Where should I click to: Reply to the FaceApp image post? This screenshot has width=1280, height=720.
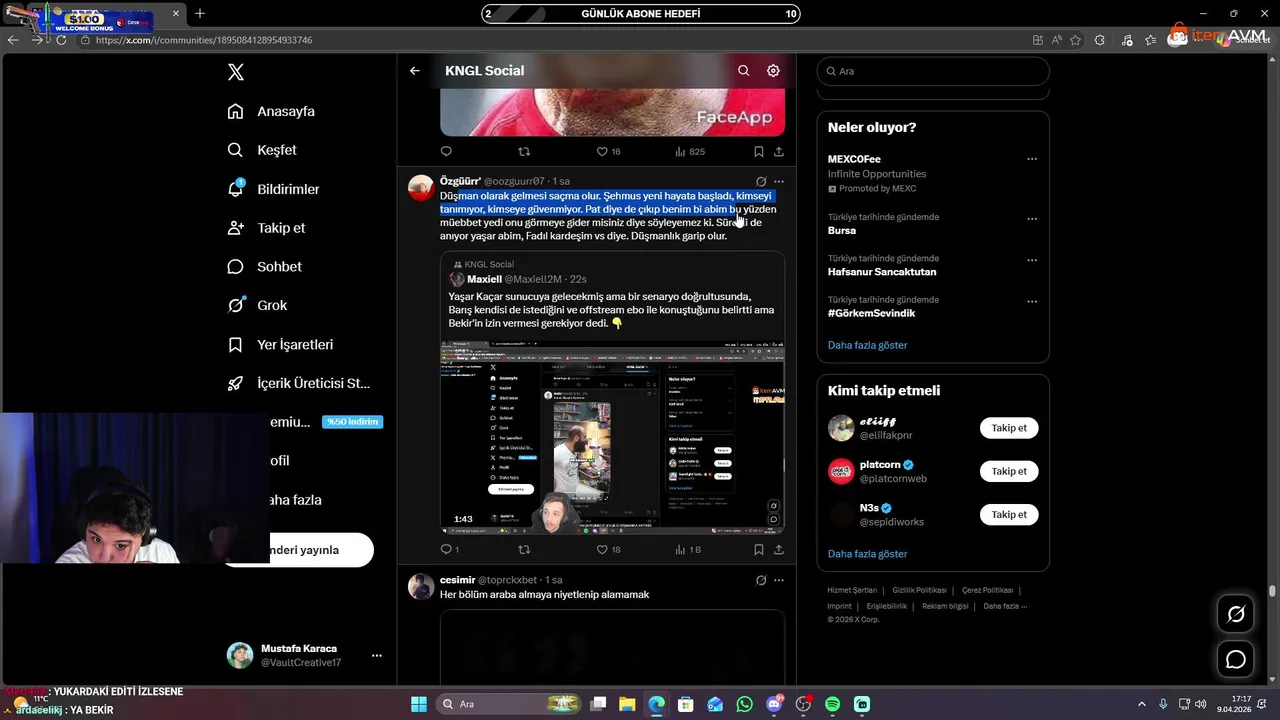tap(446, 152)
